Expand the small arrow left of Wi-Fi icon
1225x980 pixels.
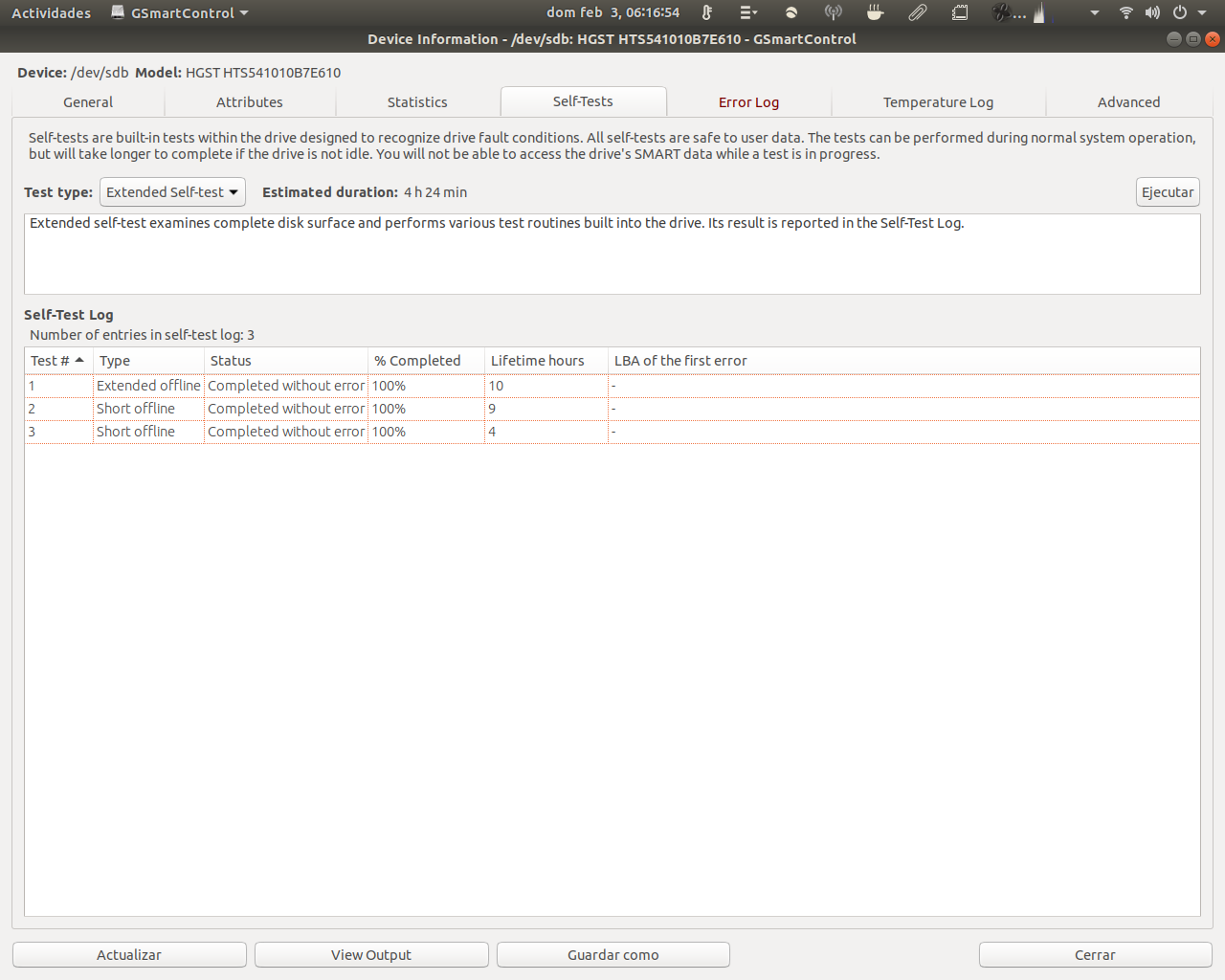click(x=1095, y=13)
